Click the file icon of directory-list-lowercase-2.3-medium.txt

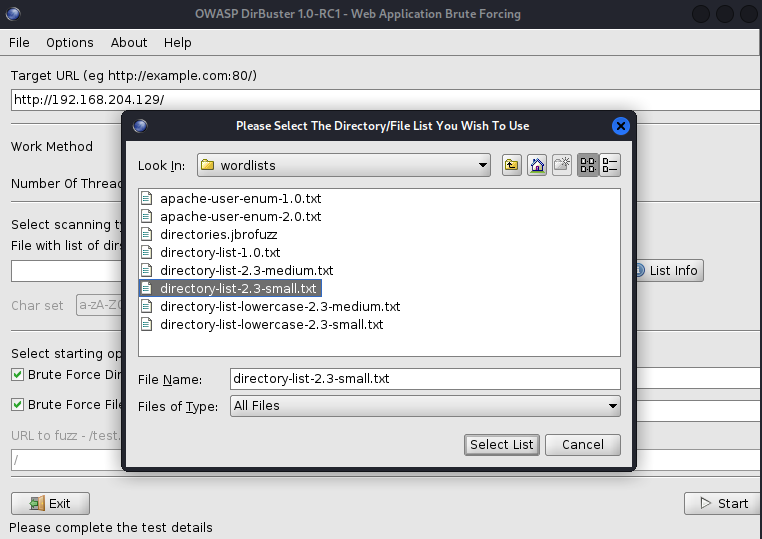[146, 306]
